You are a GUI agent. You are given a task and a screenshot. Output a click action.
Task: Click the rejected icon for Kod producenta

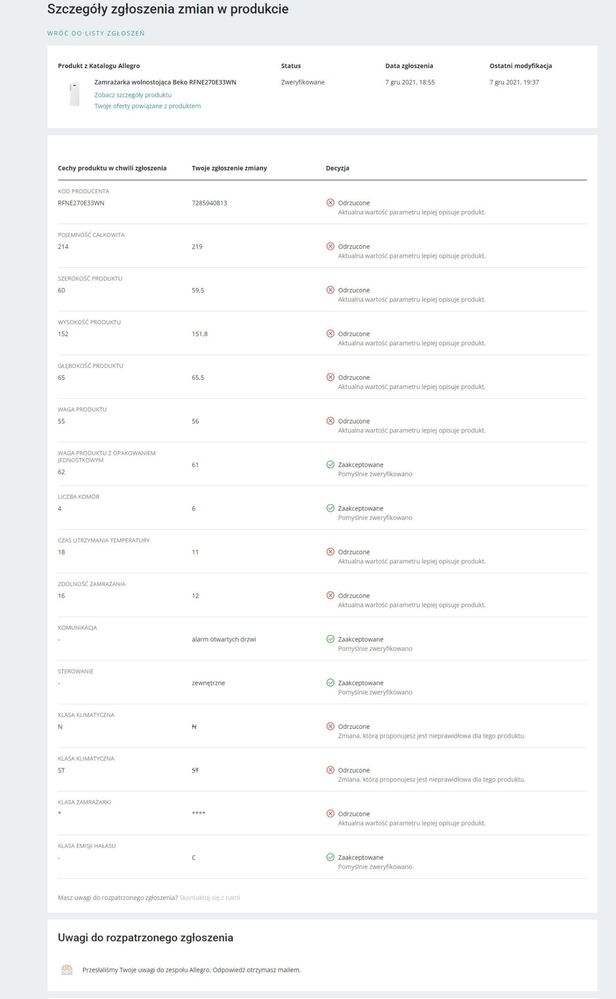(330, 203)
